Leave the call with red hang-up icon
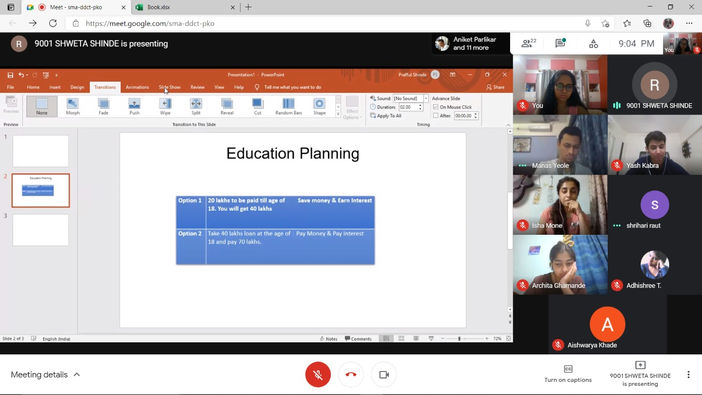 351,374
